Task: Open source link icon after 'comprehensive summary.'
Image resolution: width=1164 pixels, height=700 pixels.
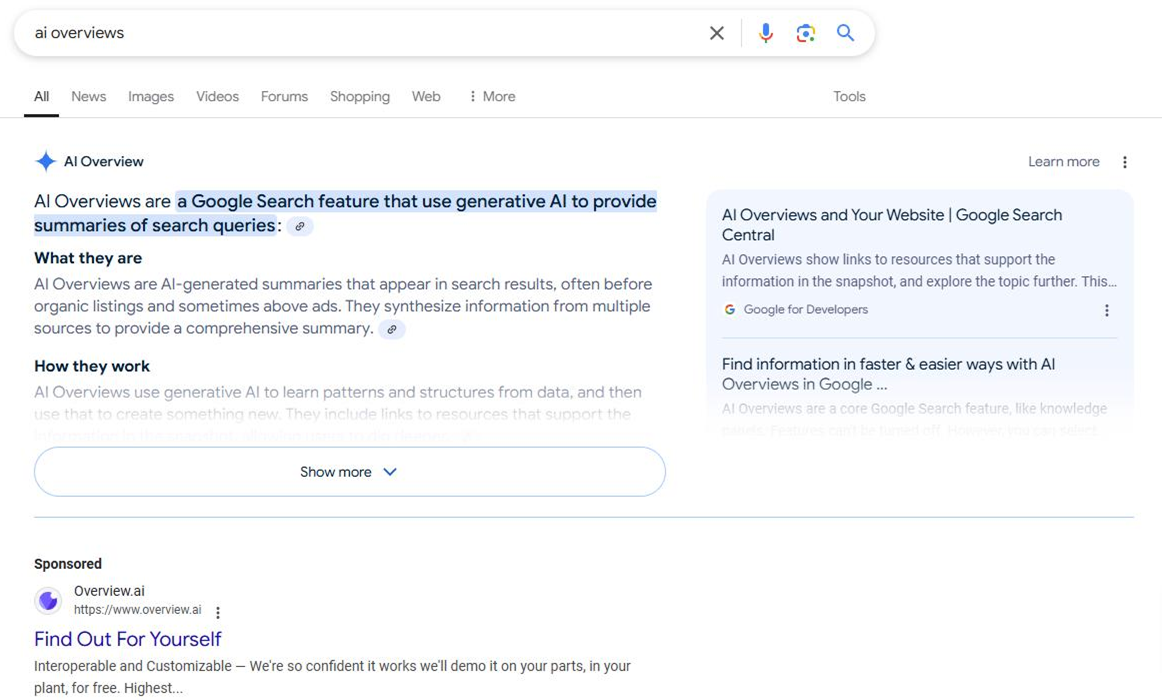Action: [392, 330]
